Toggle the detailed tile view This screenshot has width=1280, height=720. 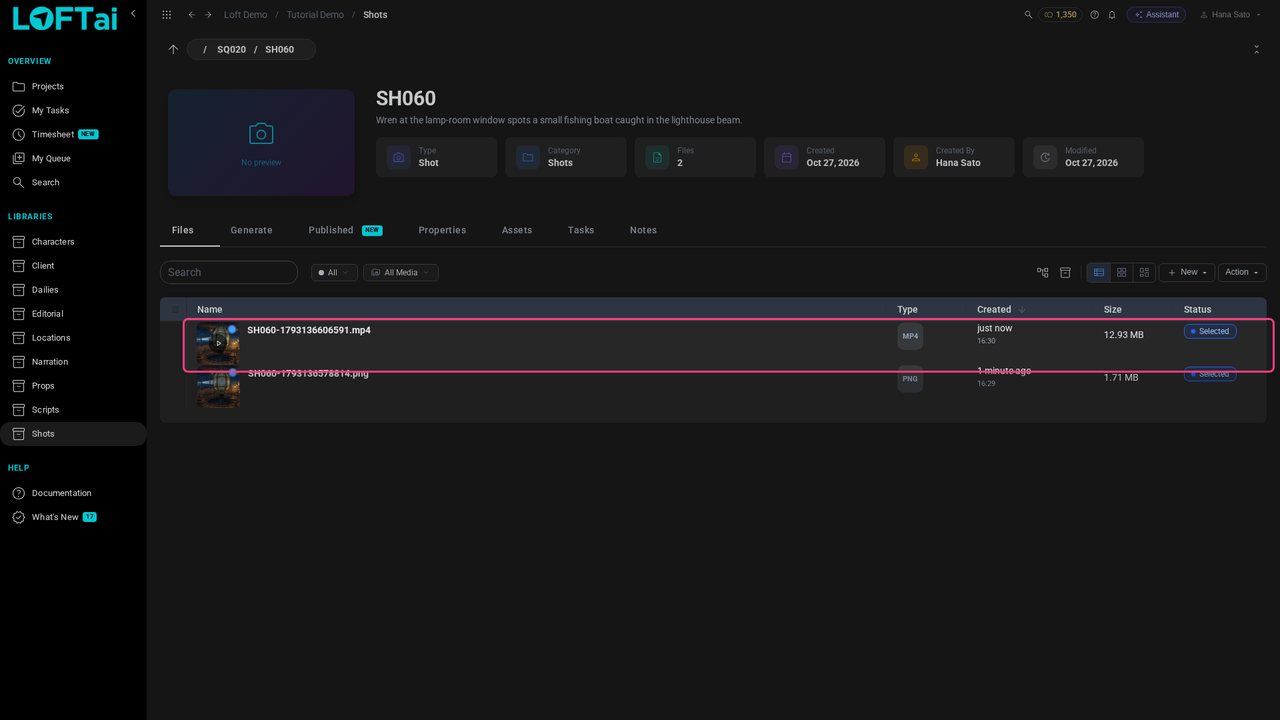click(x=1145, y=272)
